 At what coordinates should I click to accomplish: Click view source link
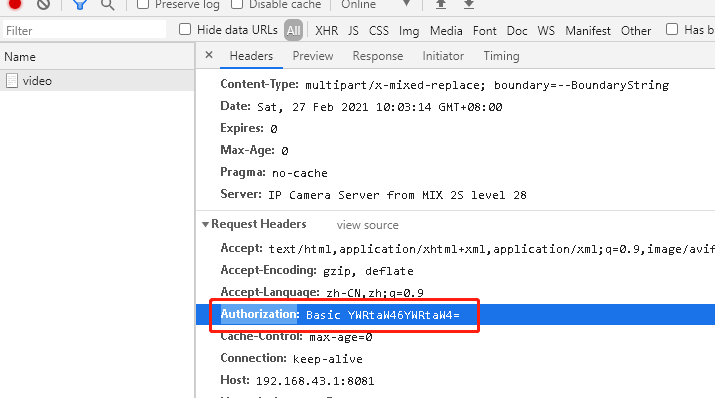[368, 225]
